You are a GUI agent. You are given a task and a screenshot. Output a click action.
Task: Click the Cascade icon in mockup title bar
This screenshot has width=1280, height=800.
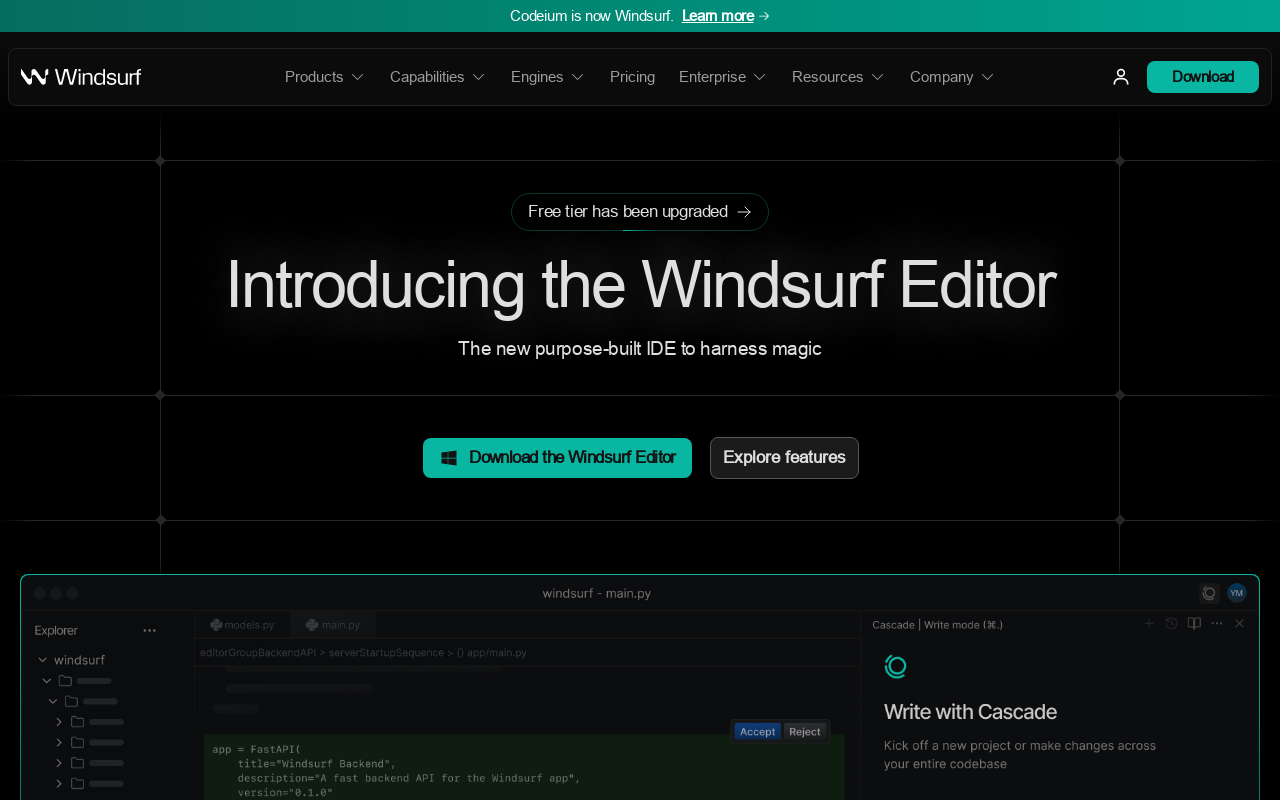(x=1209, y=593)
